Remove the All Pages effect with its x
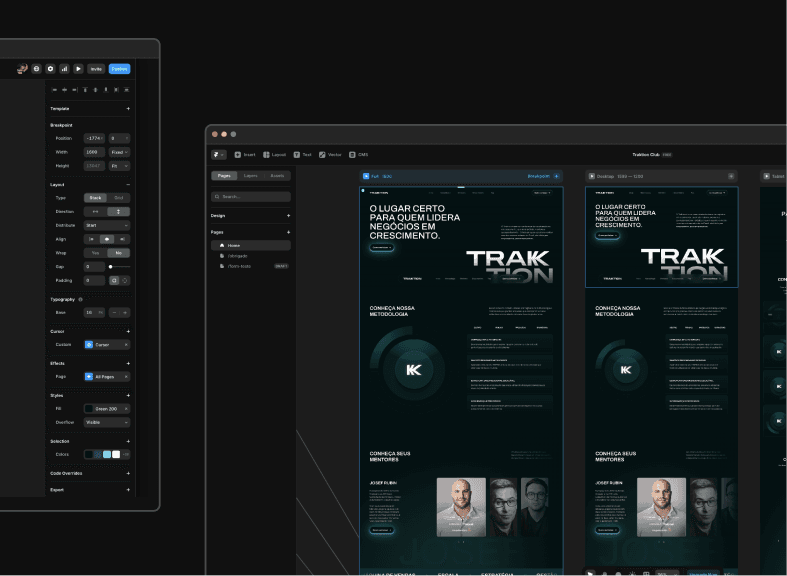Screen dimensions: 787x576 click(126, 376)
